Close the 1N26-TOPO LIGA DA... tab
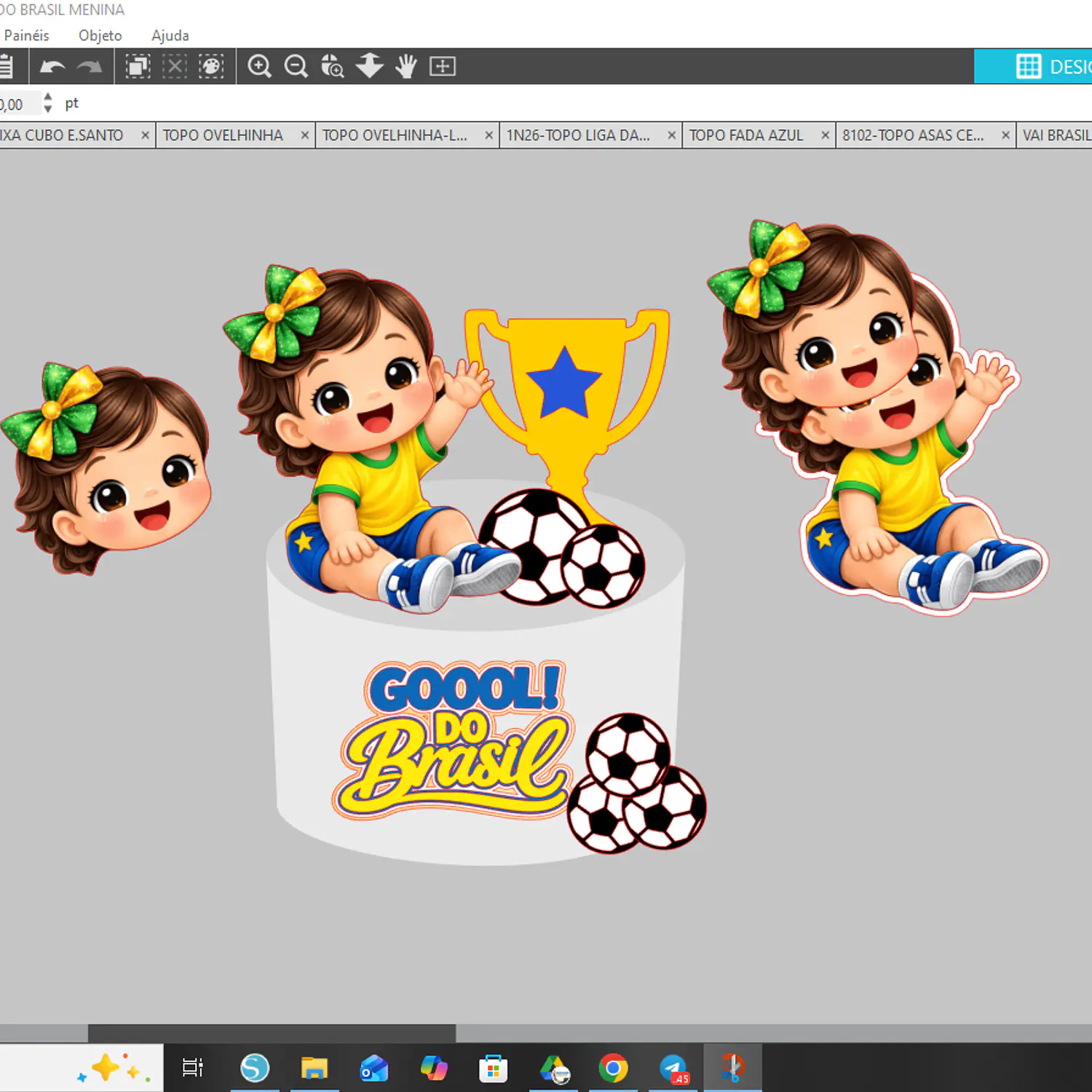Image resolution: width=1092 pixels, height=1092 pixels. [672, 135]
